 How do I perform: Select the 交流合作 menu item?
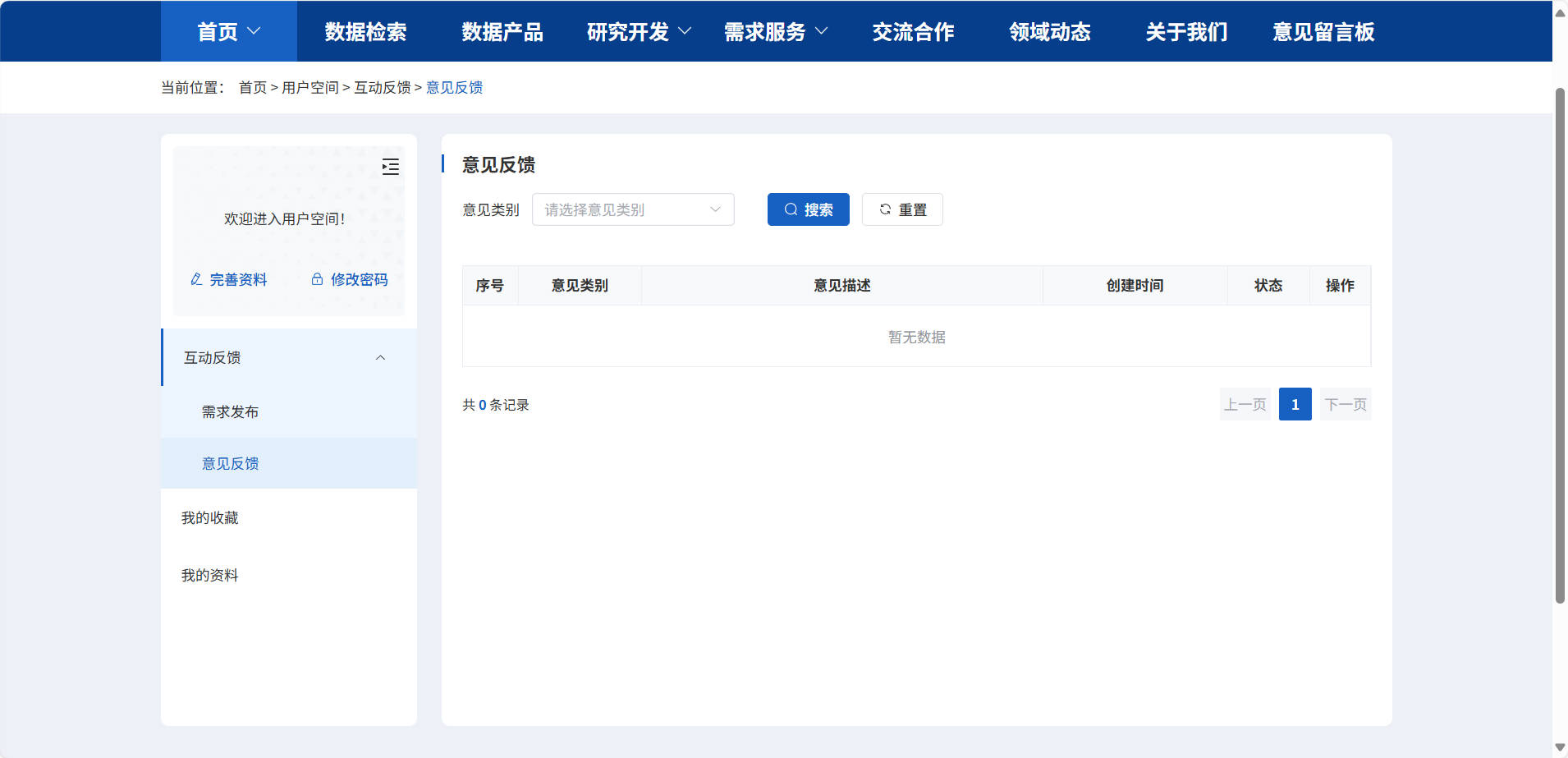click(913, 31)
